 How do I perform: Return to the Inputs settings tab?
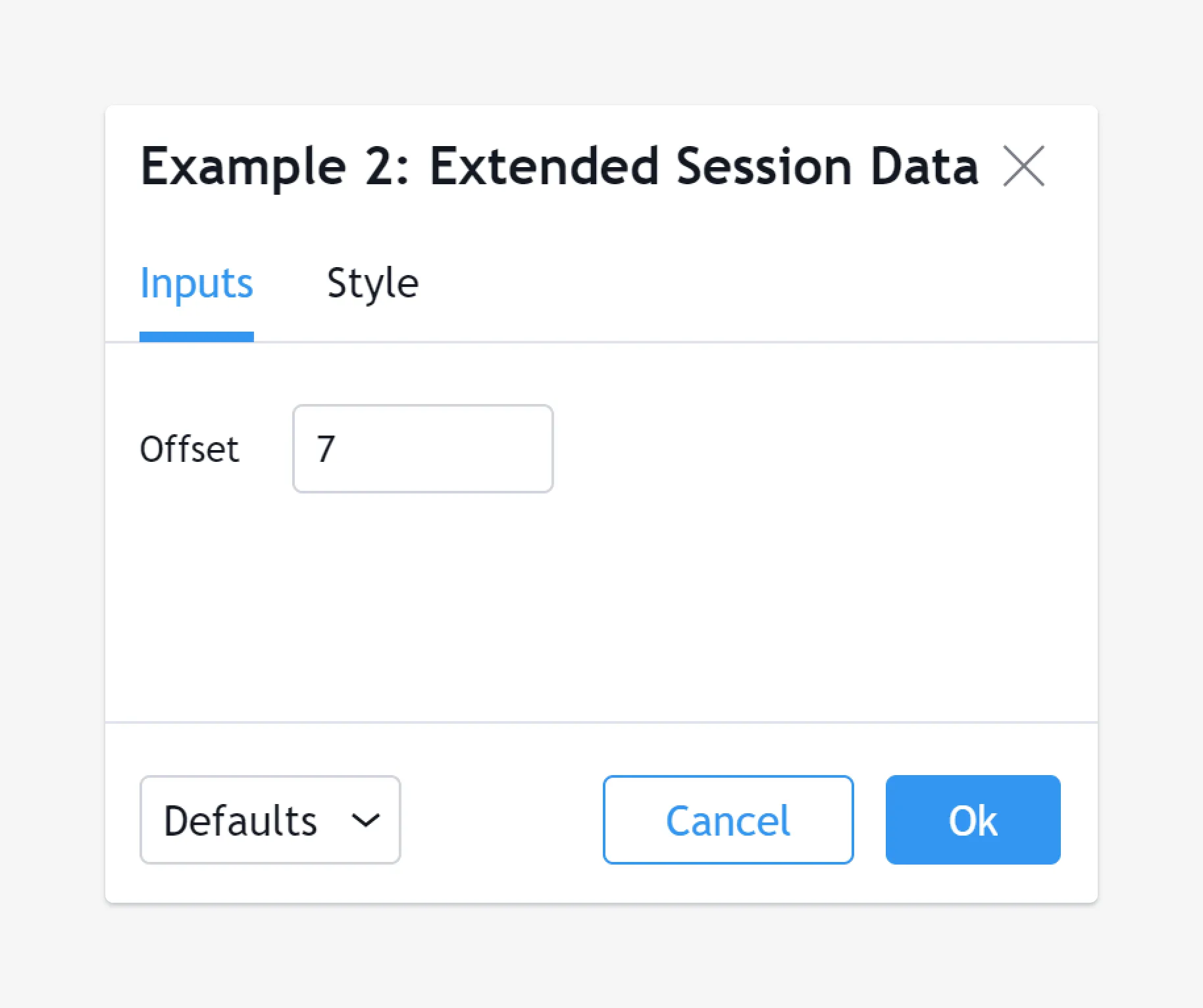196,284
